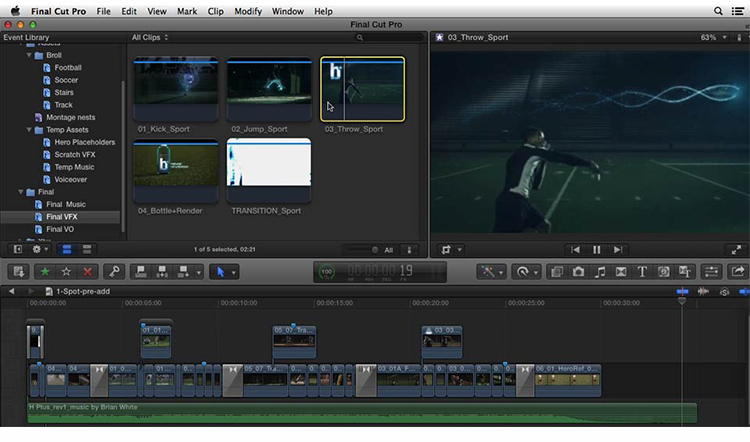This screenshot has height=442, width=750.
Task: Pause viewer playback
Action: [x=596, y=250]
